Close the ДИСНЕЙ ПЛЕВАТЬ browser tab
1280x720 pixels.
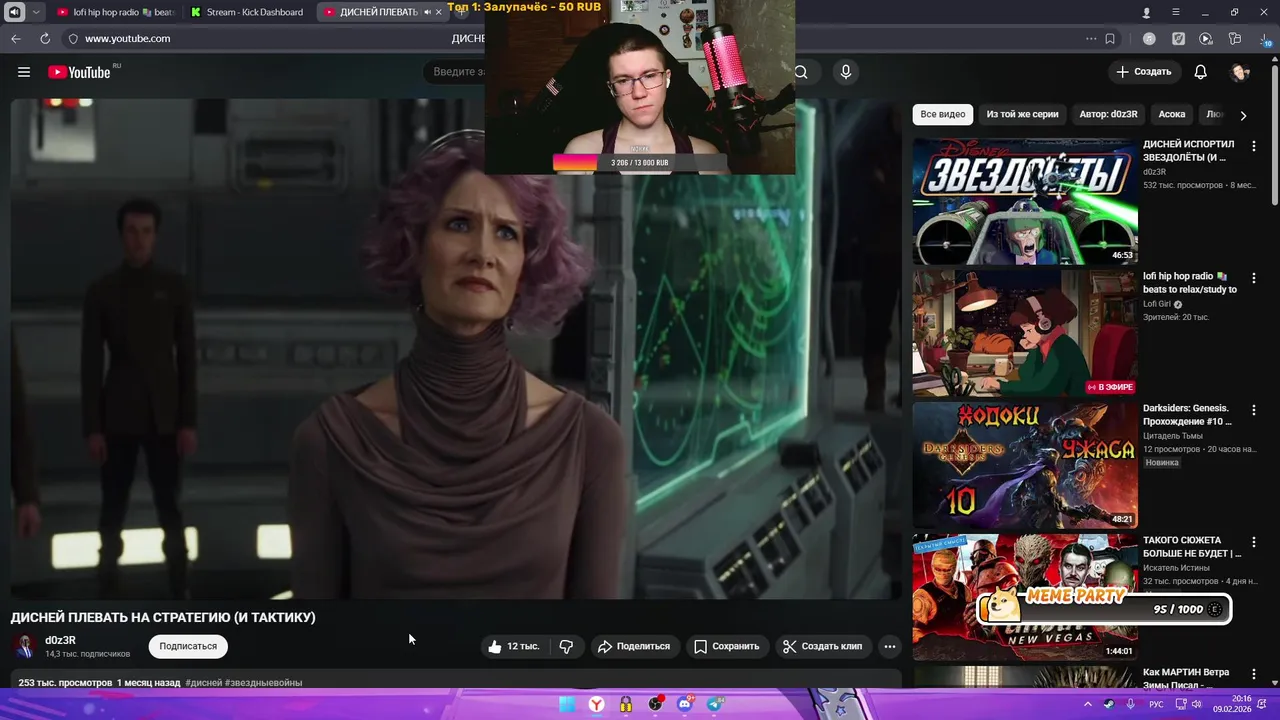439,12
